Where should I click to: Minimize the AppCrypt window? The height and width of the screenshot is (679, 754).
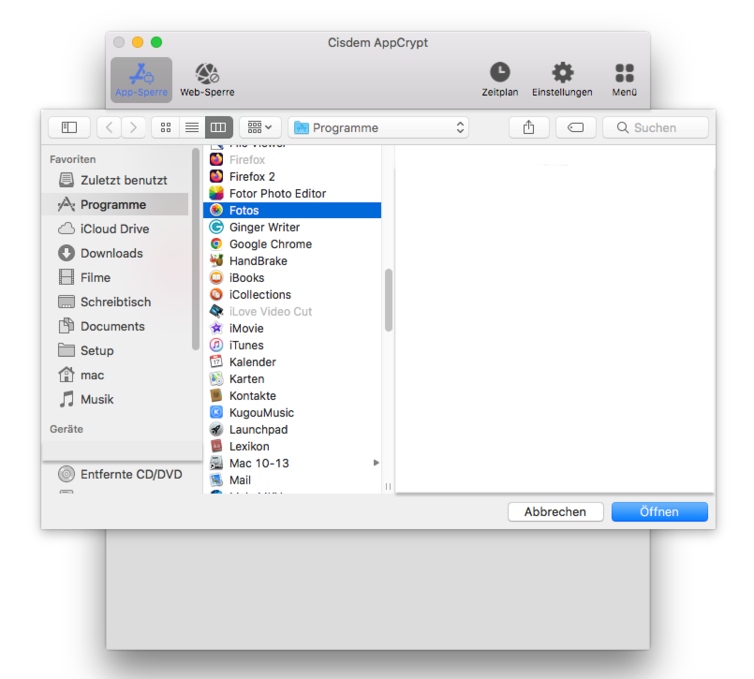pos(138,42)
